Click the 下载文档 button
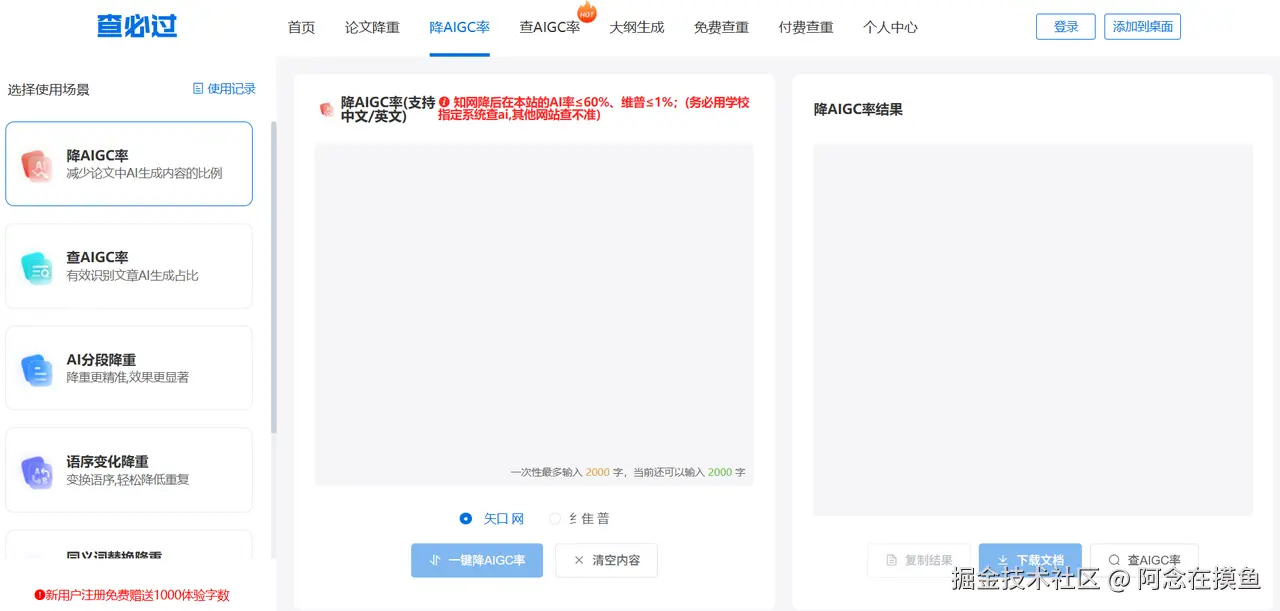 1030,561
